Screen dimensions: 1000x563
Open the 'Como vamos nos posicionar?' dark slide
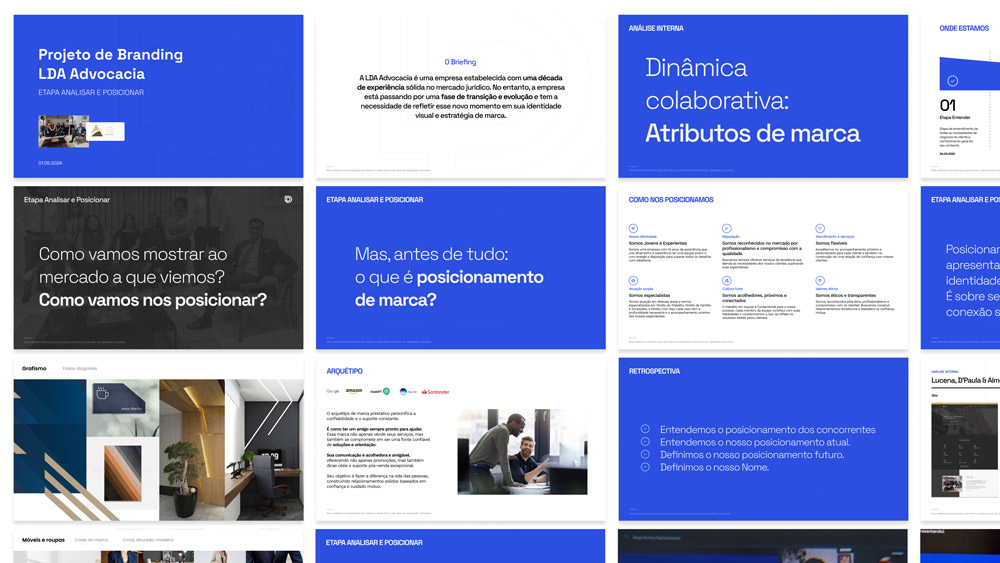158,267
